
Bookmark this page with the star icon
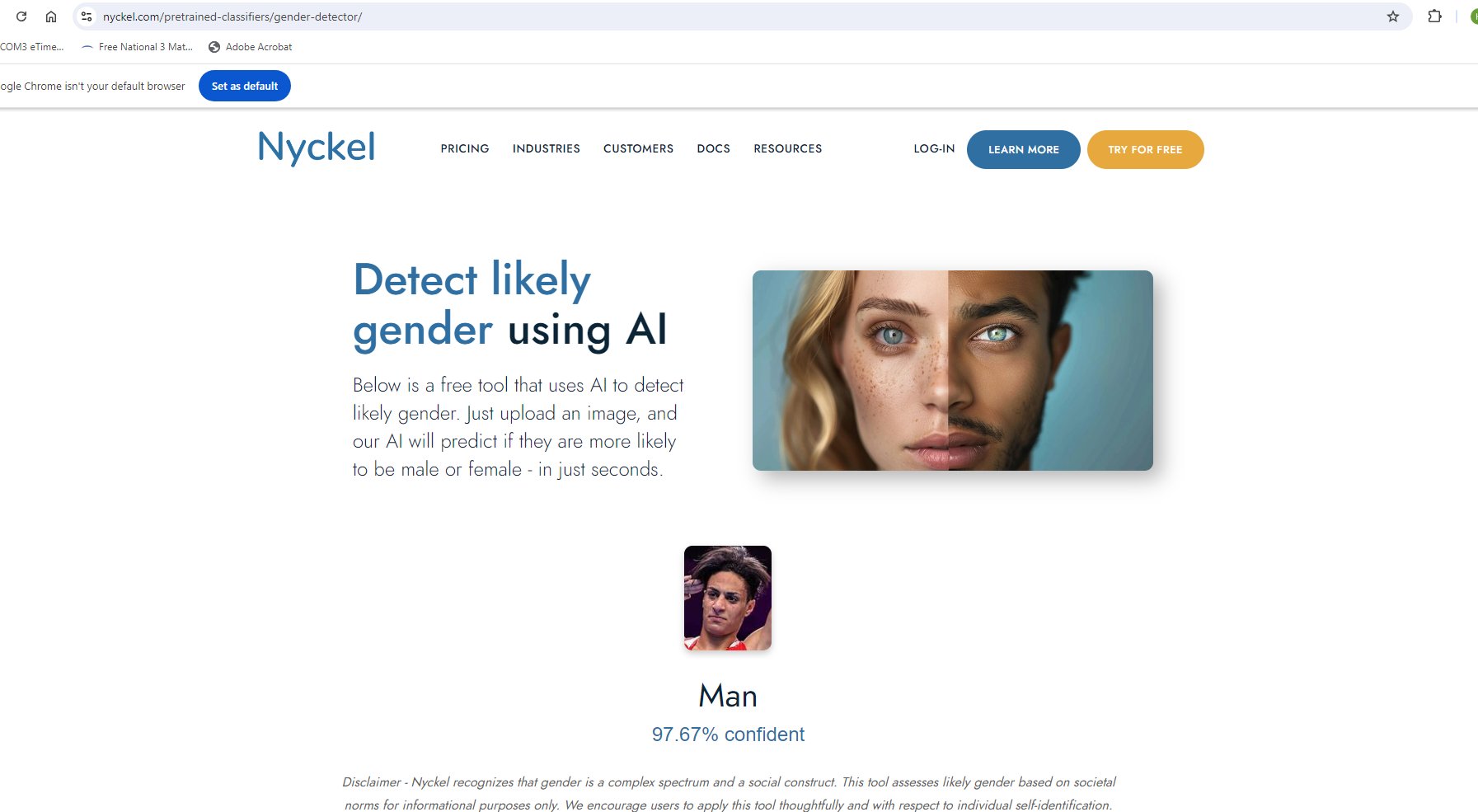(x=1392, y=16)
